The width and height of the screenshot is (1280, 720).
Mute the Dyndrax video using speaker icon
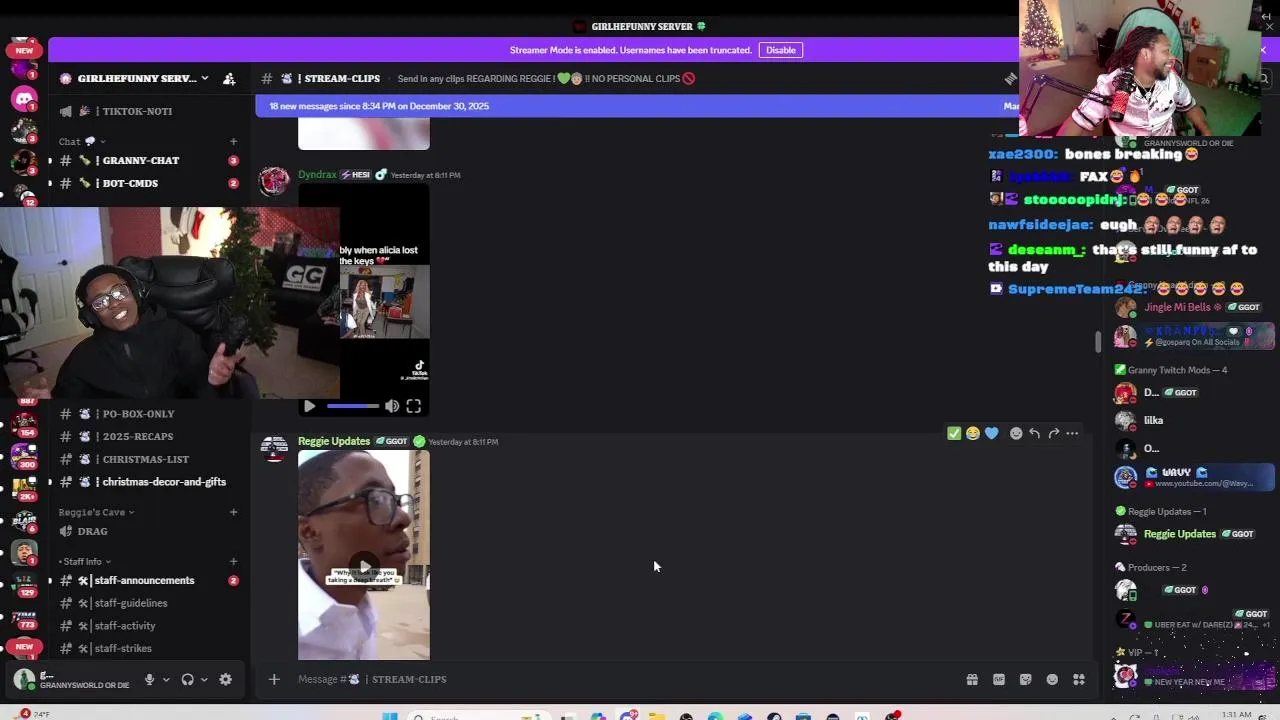coord(392,406)
